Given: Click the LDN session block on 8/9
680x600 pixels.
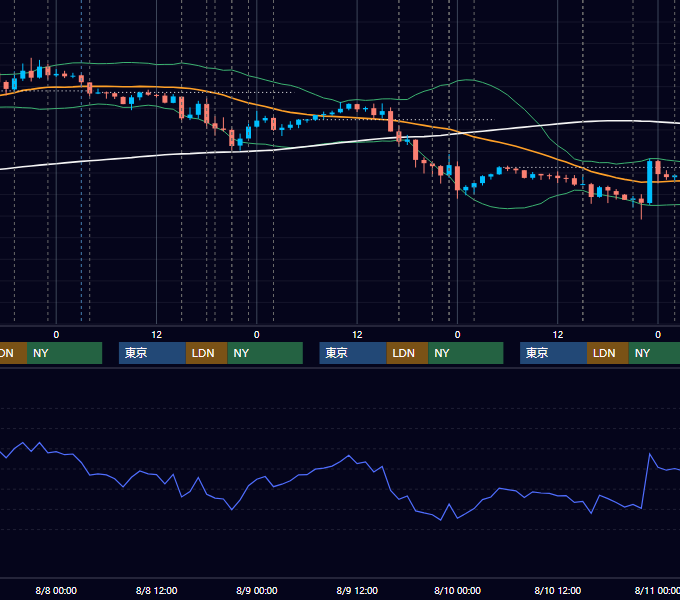Looking at the screenshot, I should point(407,353).
